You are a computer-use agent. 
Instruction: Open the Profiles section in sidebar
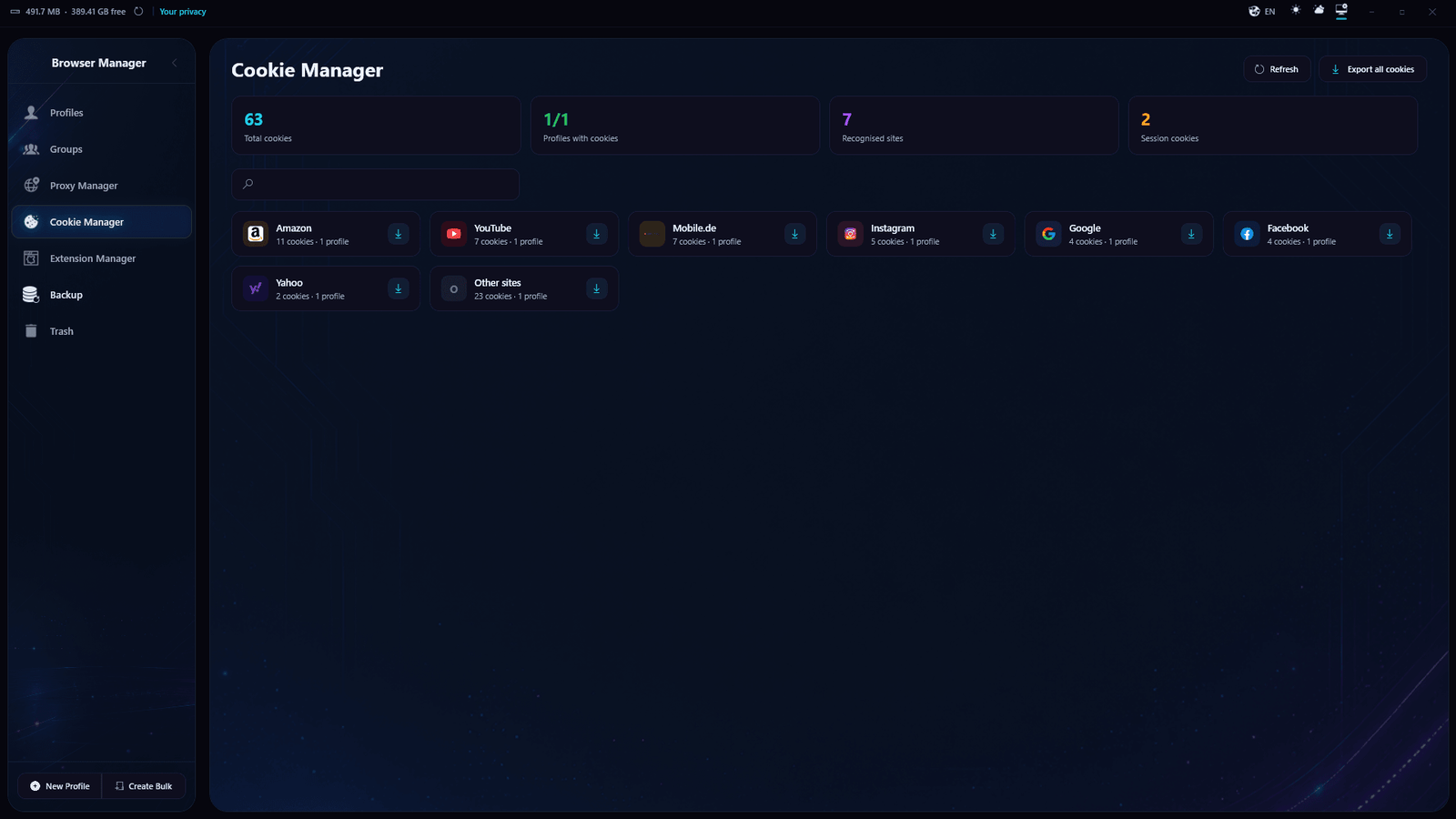101,113
